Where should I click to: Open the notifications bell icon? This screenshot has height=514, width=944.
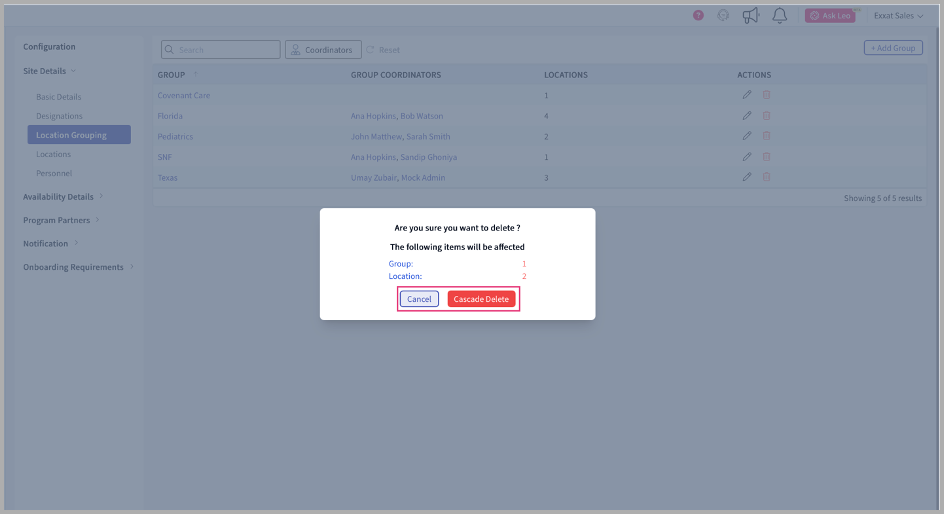pyautogui.click(x=780, y=15)
